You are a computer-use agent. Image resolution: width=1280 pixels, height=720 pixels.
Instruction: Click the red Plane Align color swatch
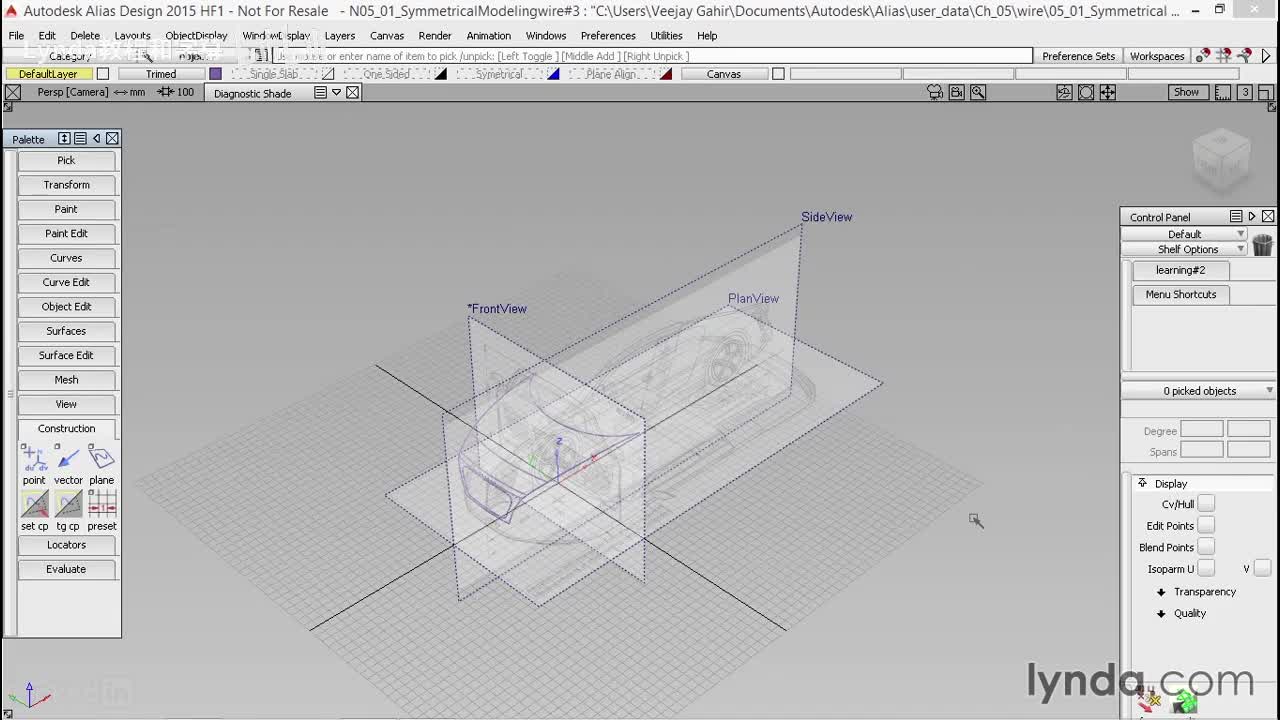[x=666, y=74]
